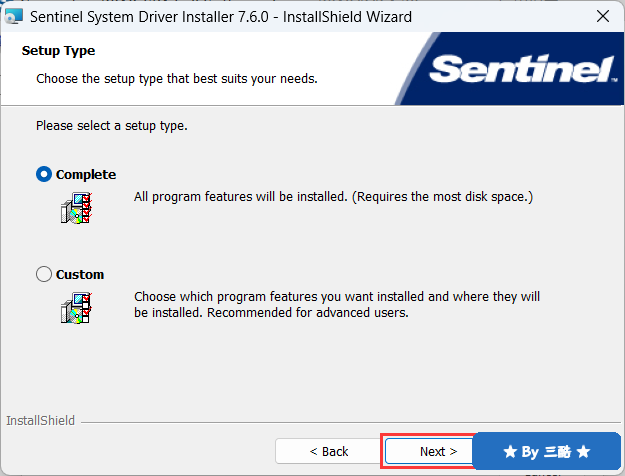Click the "Custom" label text
The image size is (625, 476).
80,275
